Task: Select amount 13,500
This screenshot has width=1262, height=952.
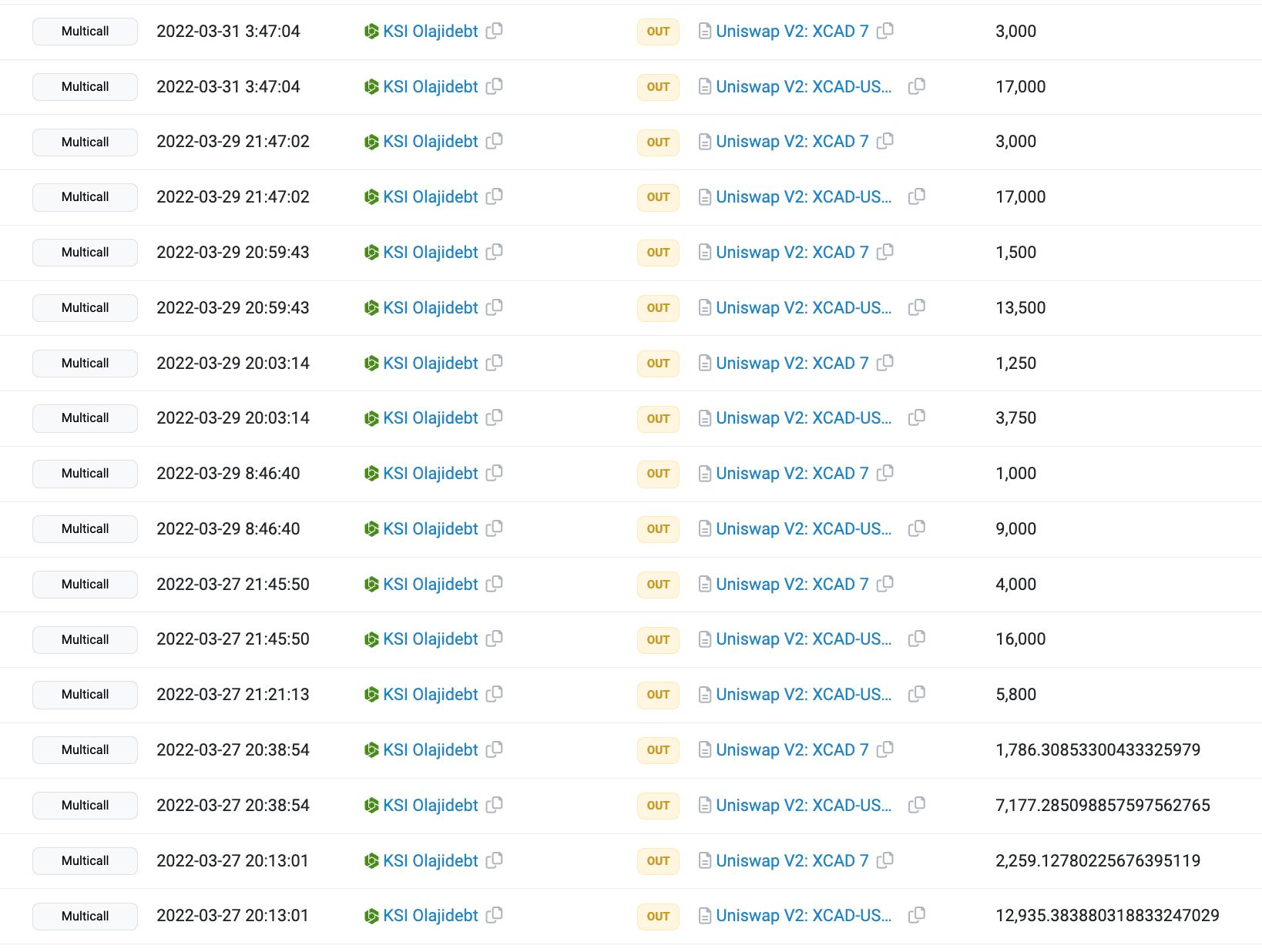Action: pyautogui.click(x=1020, y=307)
